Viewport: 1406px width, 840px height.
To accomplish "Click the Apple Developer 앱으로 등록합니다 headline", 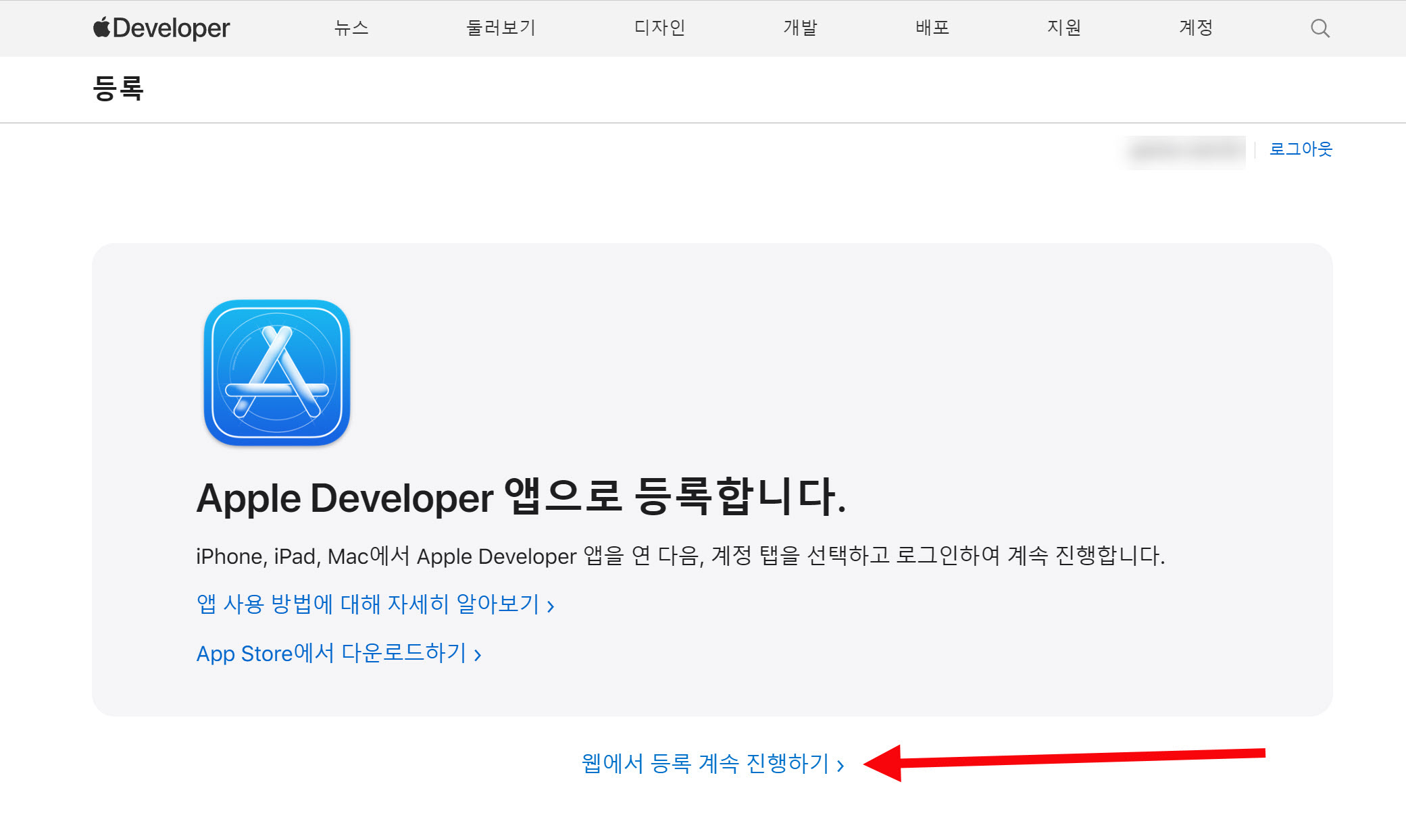I will point(521,497).
